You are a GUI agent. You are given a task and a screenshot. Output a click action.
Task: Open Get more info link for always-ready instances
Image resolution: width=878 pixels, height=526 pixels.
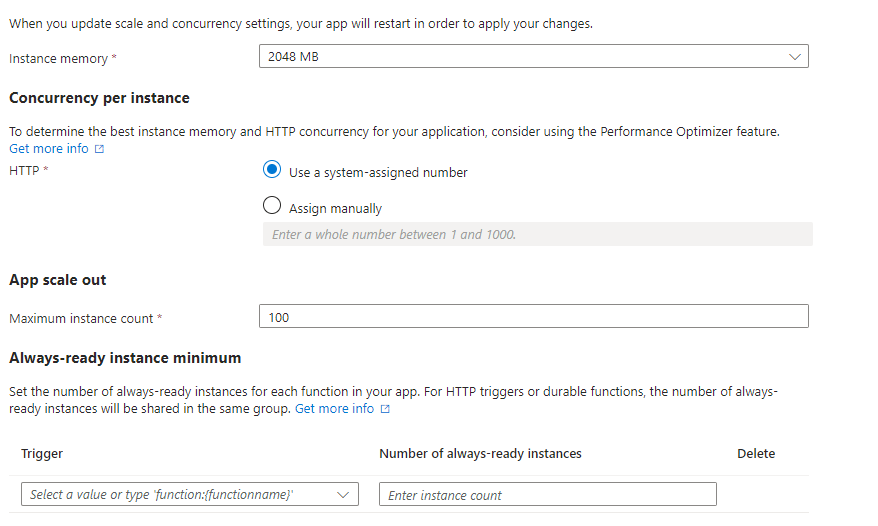click(334, 408)
